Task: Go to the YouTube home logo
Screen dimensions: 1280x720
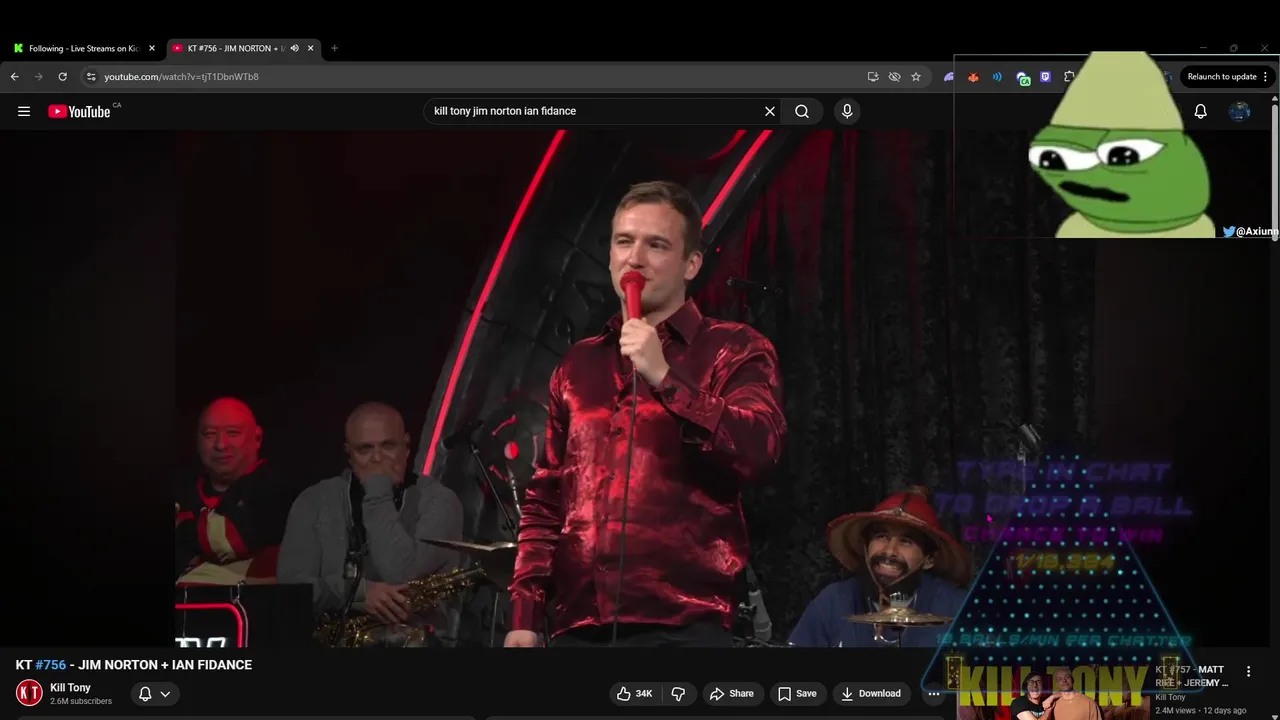Action: 79,111
